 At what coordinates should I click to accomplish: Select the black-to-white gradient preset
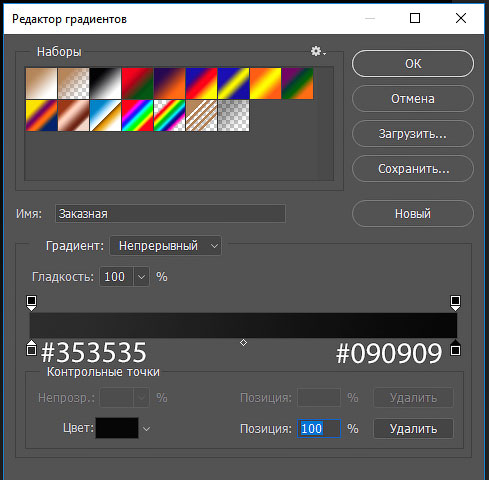(x=105, y=84)
